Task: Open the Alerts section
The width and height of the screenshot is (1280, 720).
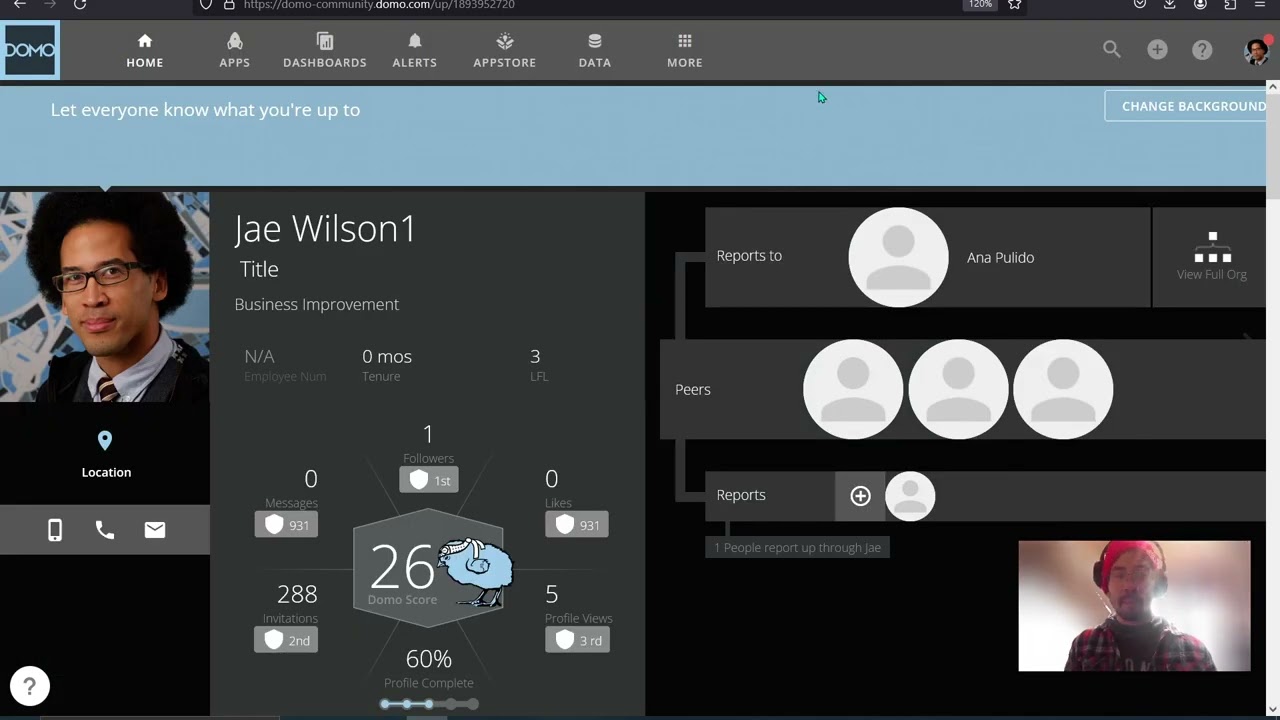Action: click(415, 50)
